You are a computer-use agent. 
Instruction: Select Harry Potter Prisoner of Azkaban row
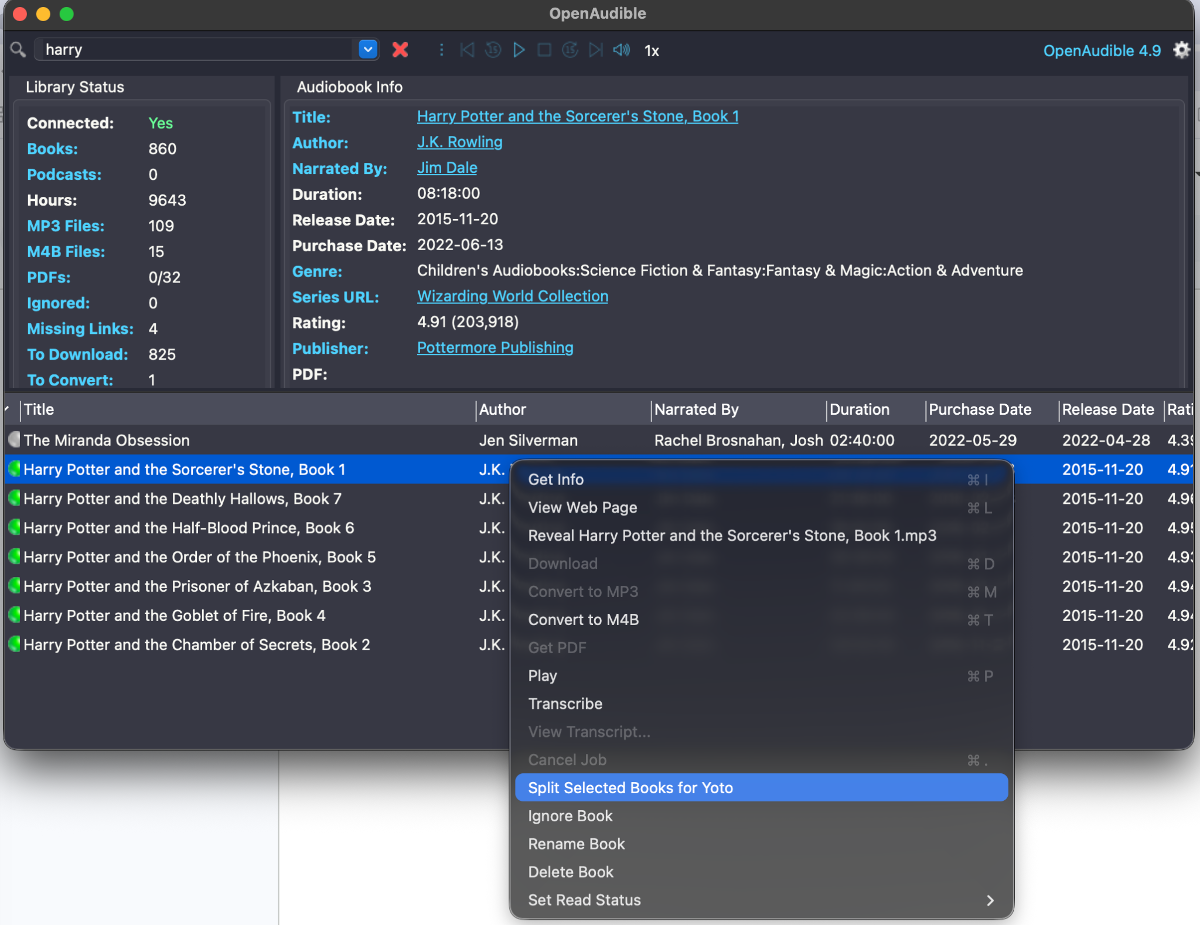point(258,586)
